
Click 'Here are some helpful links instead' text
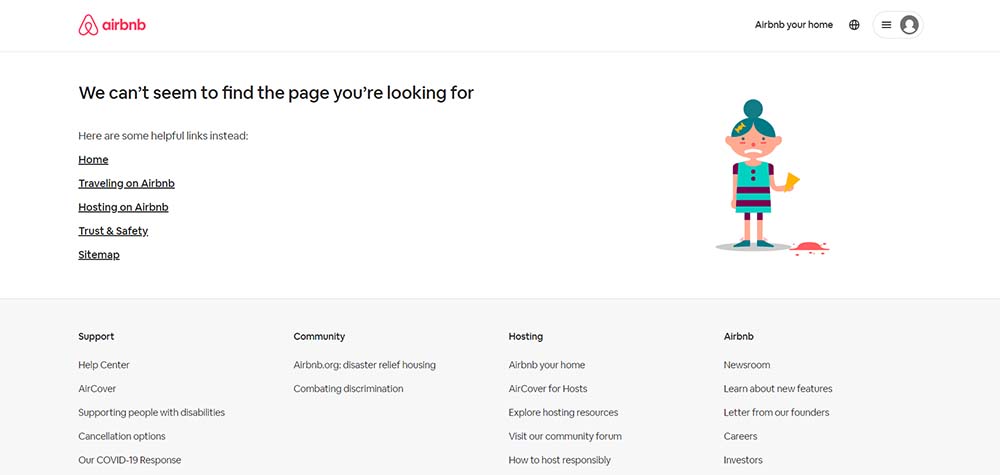[163, 136]
